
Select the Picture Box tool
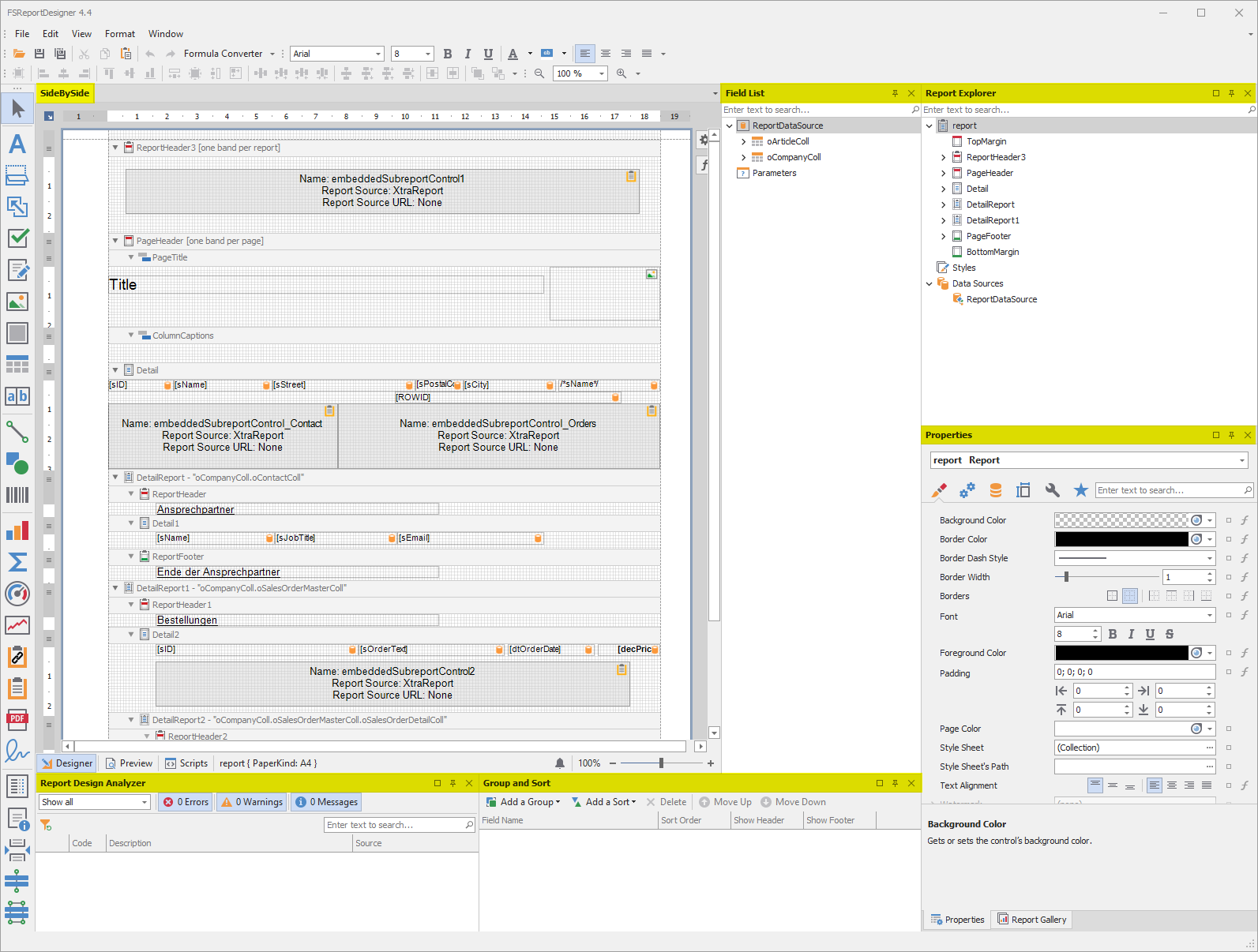17,302
